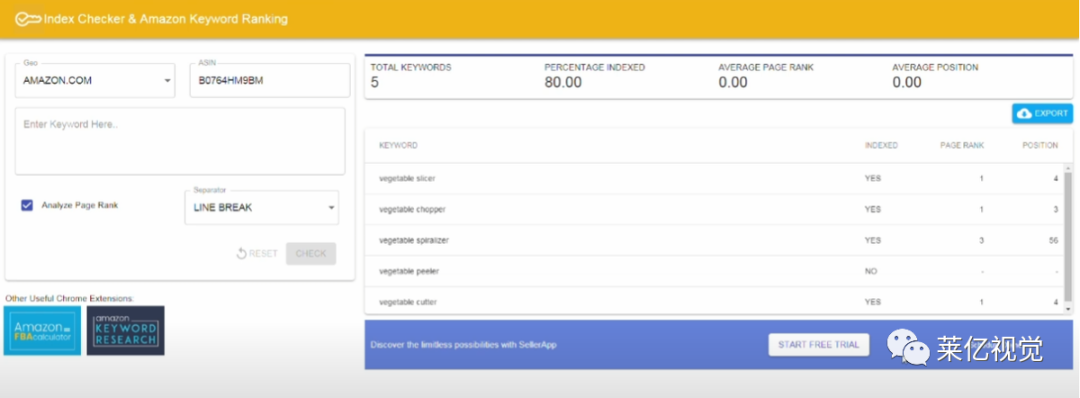Select the vegetable spiralizer keyword row
The height and width of the screenshot is (398, 1080).
[714, 240]
